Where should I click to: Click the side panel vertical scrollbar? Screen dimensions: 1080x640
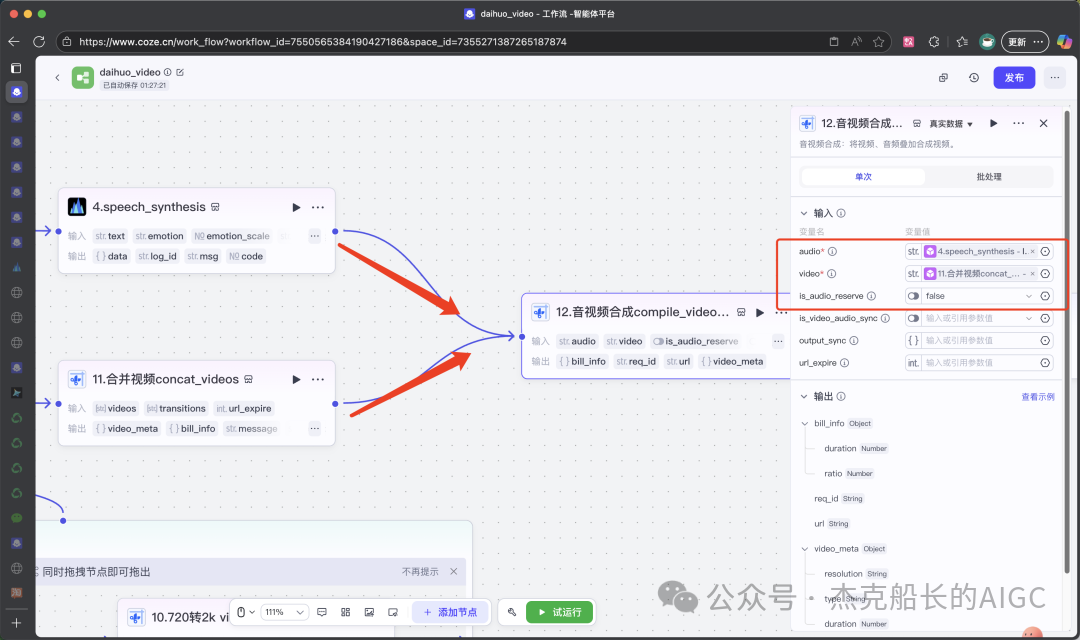click(1067, 341)
